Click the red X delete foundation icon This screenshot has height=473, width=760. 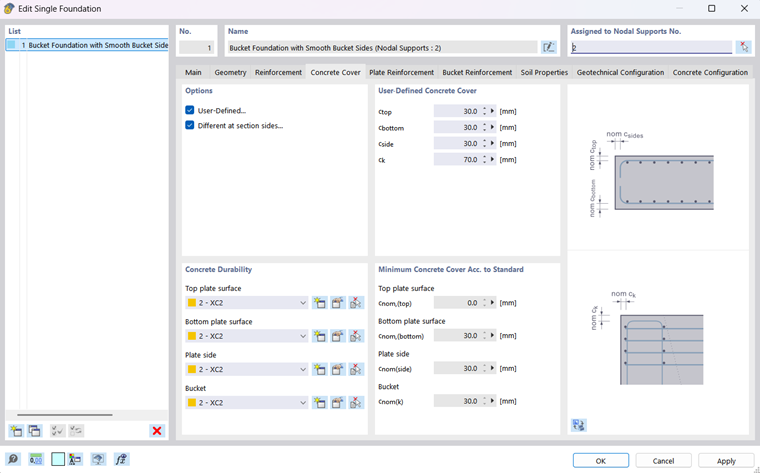(157, 430)
